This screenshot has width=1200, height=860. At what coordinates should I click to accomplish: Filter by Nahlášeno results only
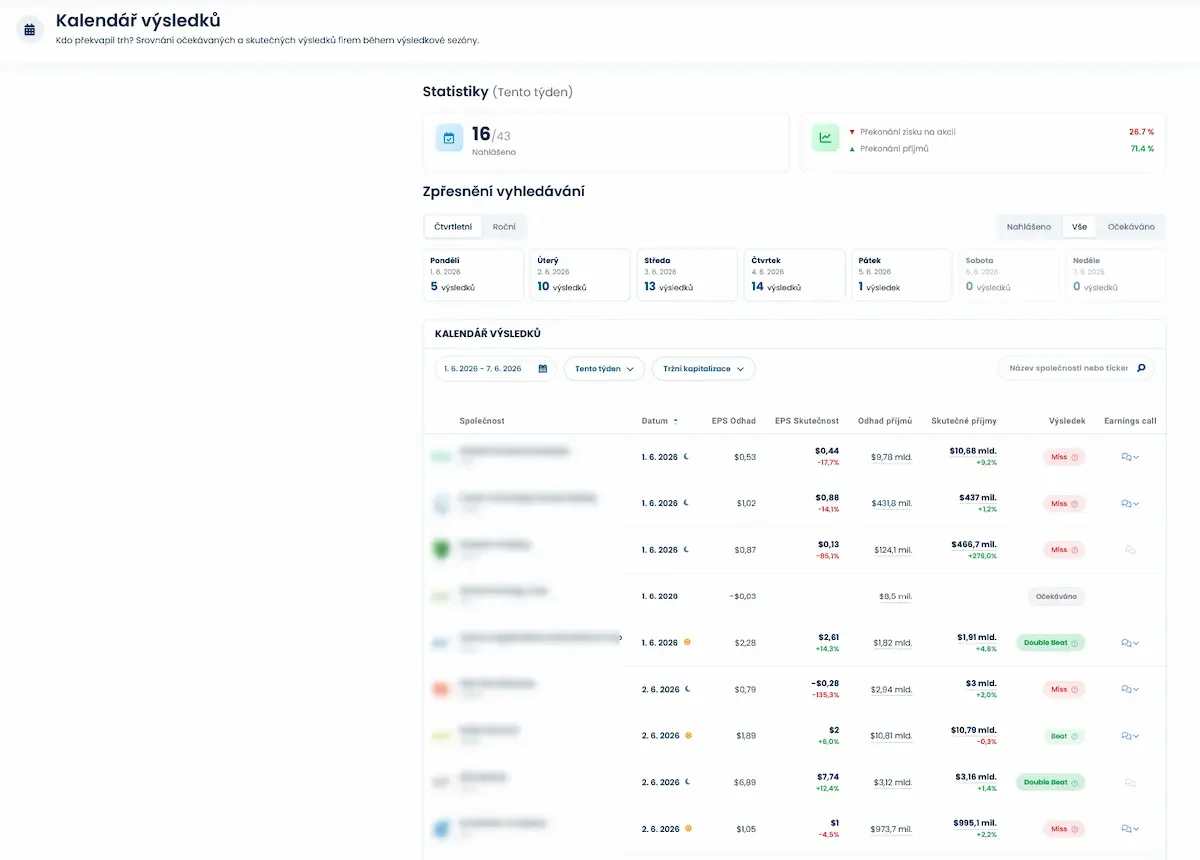point(1029,227)
